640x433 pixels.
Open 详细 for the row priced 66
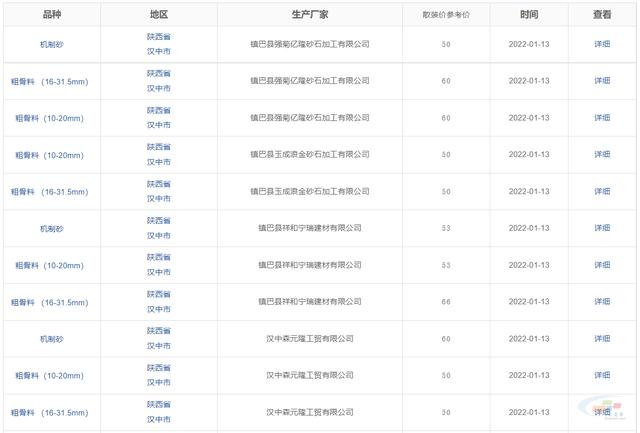602,302
